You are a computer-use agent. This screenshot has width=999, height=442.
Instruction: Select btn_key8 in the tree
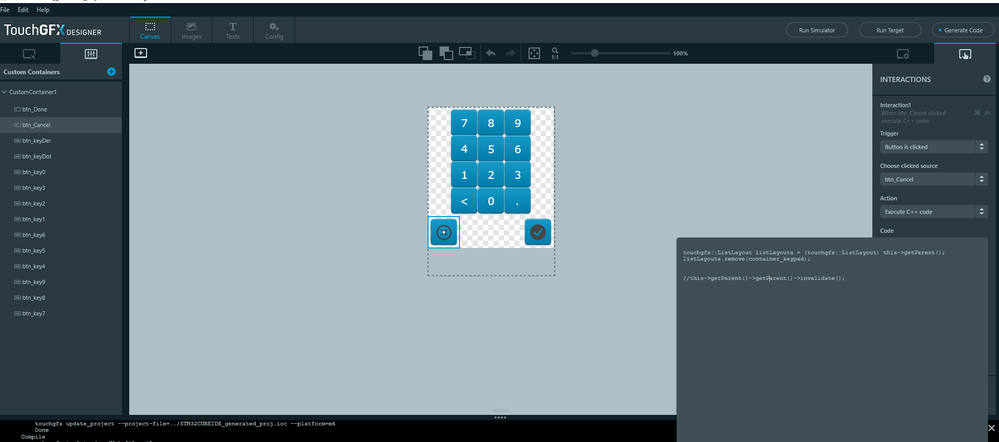(61, 297)
